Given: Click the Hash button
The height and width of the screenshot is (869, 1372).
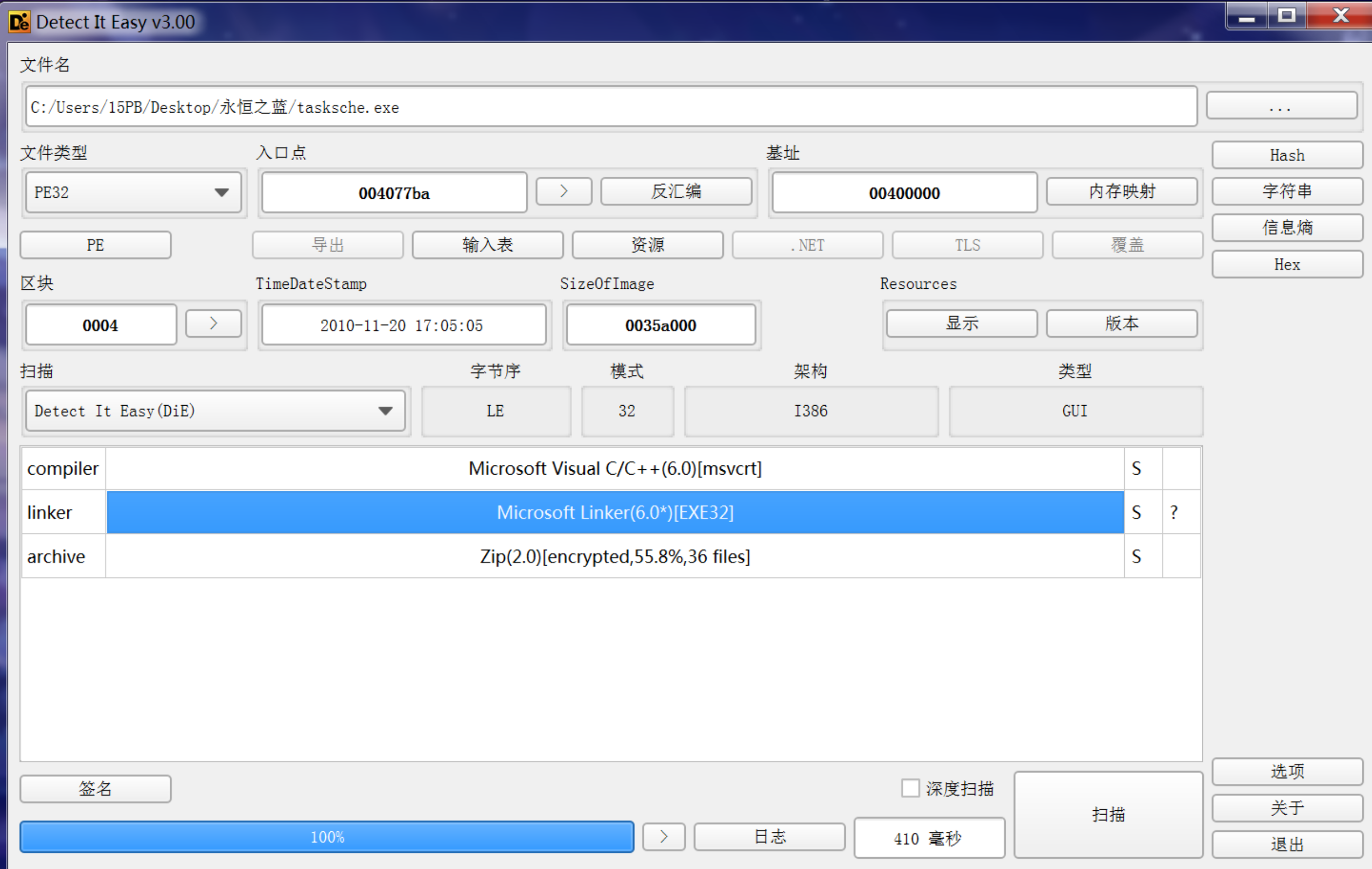Looking at the screenshot, I should pyautogui.click(x=1286, y=155).
